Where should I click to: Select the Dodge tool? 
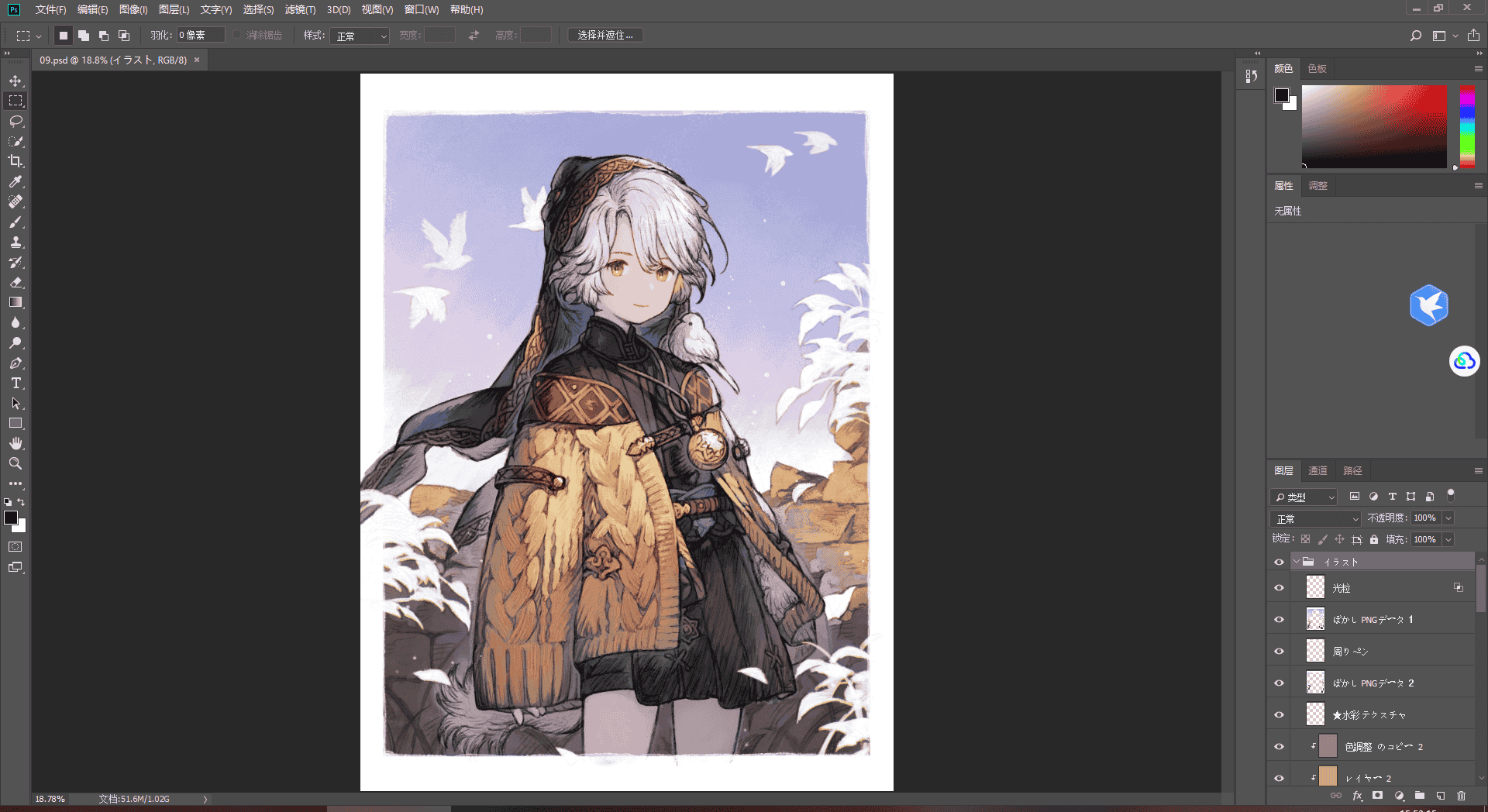pos(15,342)
